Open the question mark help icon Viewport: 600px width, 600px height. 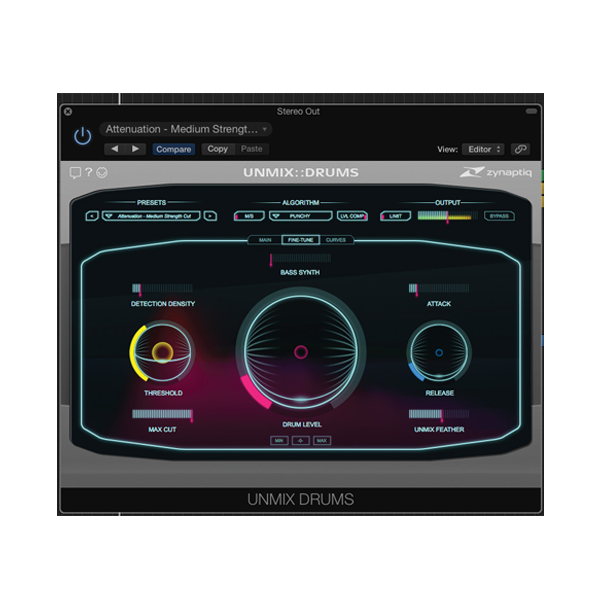[89, 172]
